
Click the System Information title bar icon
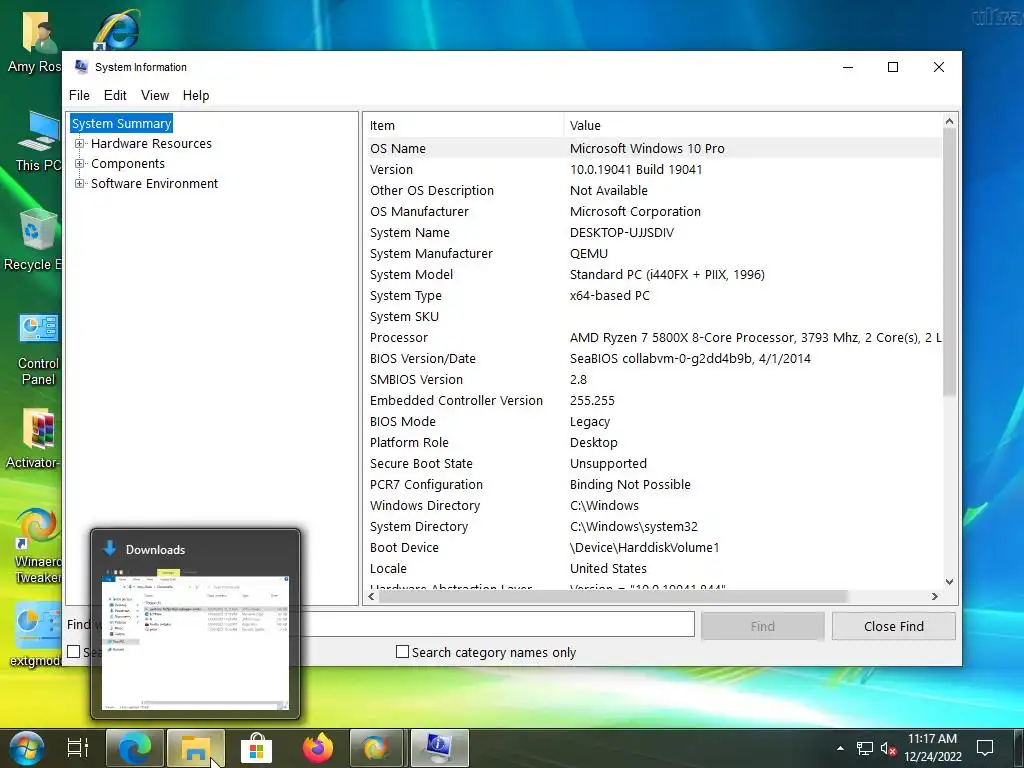tap(81, 67)
